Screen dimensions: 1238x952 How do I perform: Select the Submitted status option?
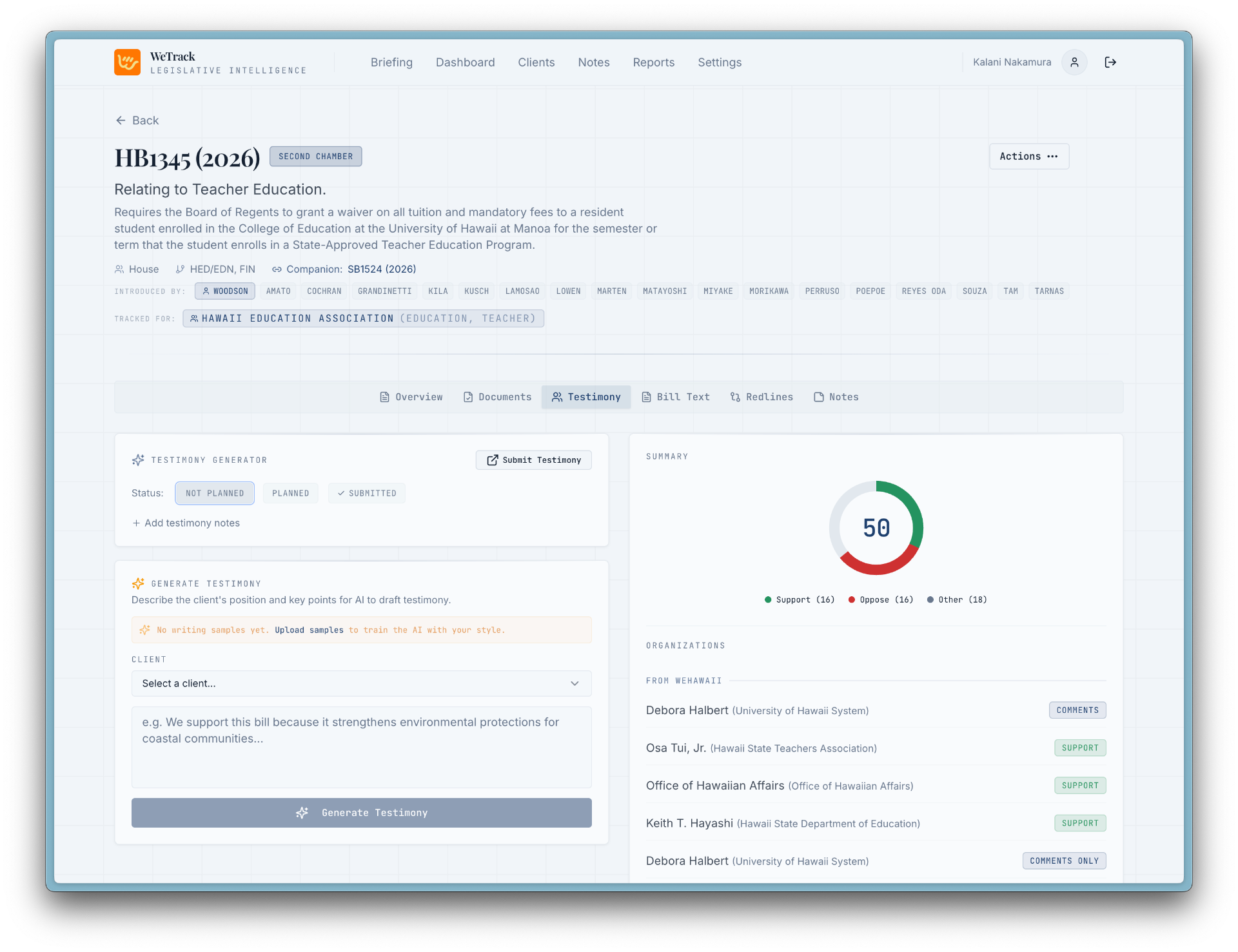click(x=366, y=493)
